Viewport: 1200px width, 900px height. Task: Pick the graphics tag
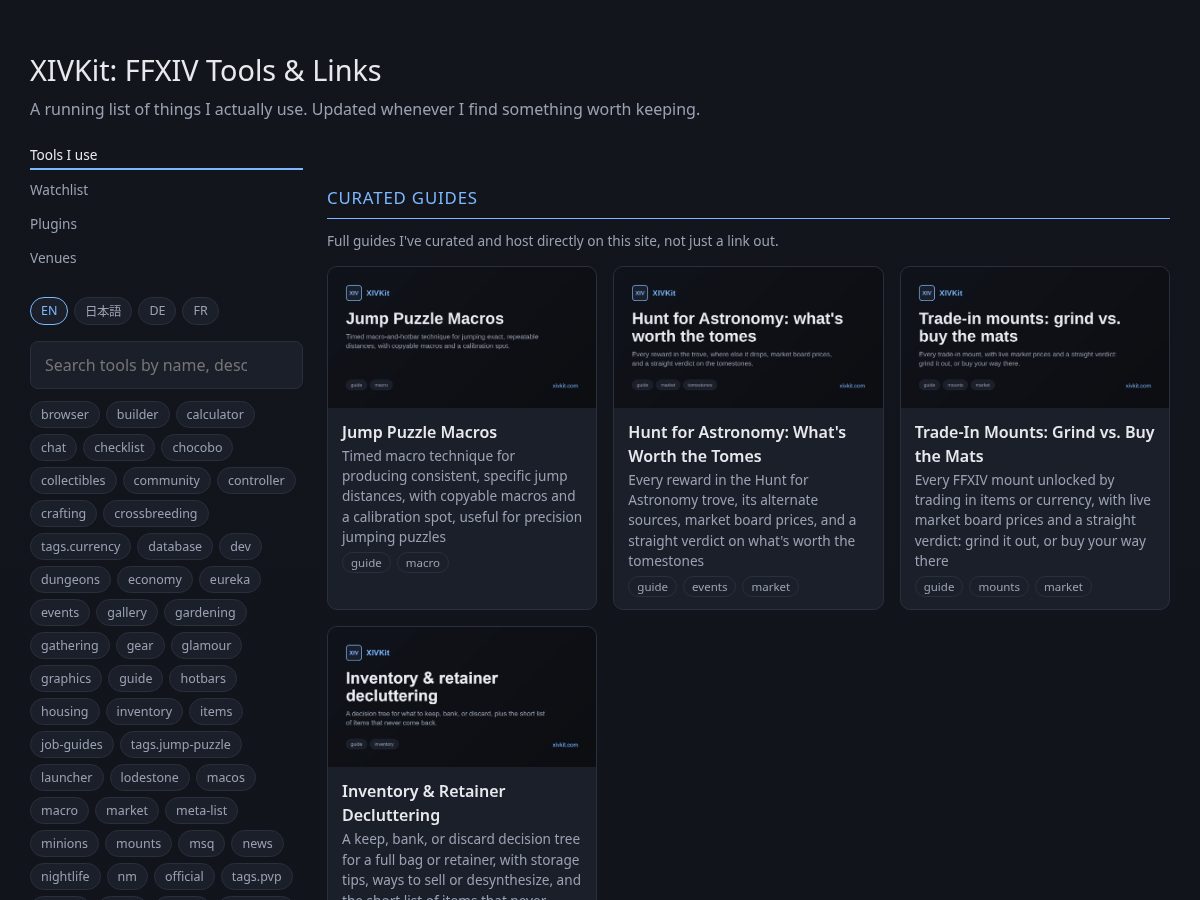pyautogui.click(x=66, y=678)
